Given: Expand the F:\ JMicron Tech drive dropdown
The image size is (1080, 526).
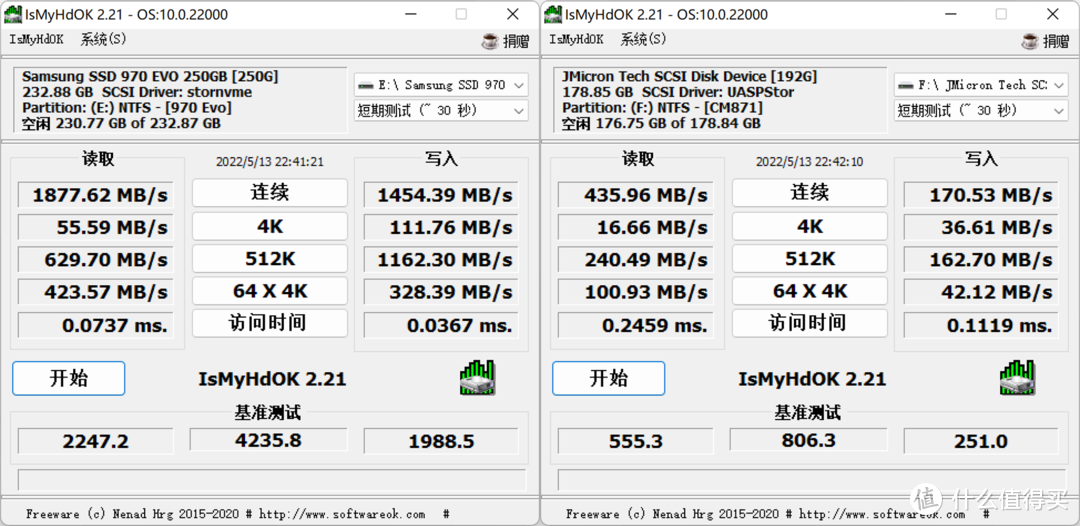Looking at the screenshot, I should click(982, 85).
